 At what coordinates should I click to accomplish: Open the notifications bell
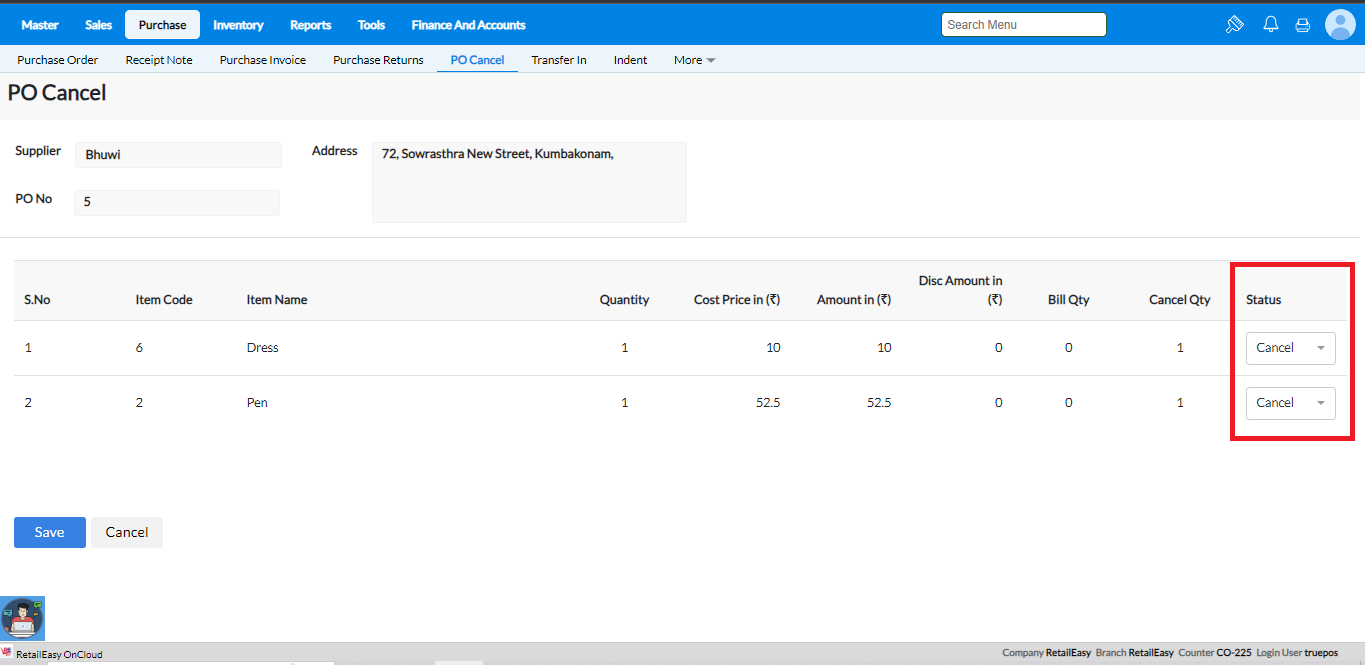click(x=1271, y=25)
